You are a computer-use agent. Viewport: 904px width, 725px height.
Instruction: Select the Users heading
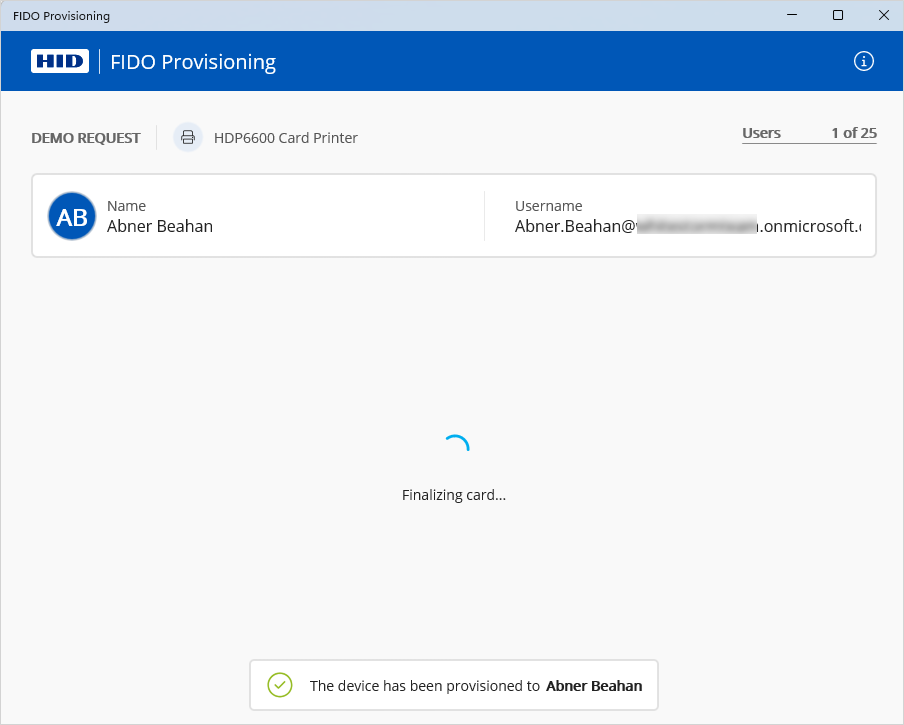(x=761, y=133)
